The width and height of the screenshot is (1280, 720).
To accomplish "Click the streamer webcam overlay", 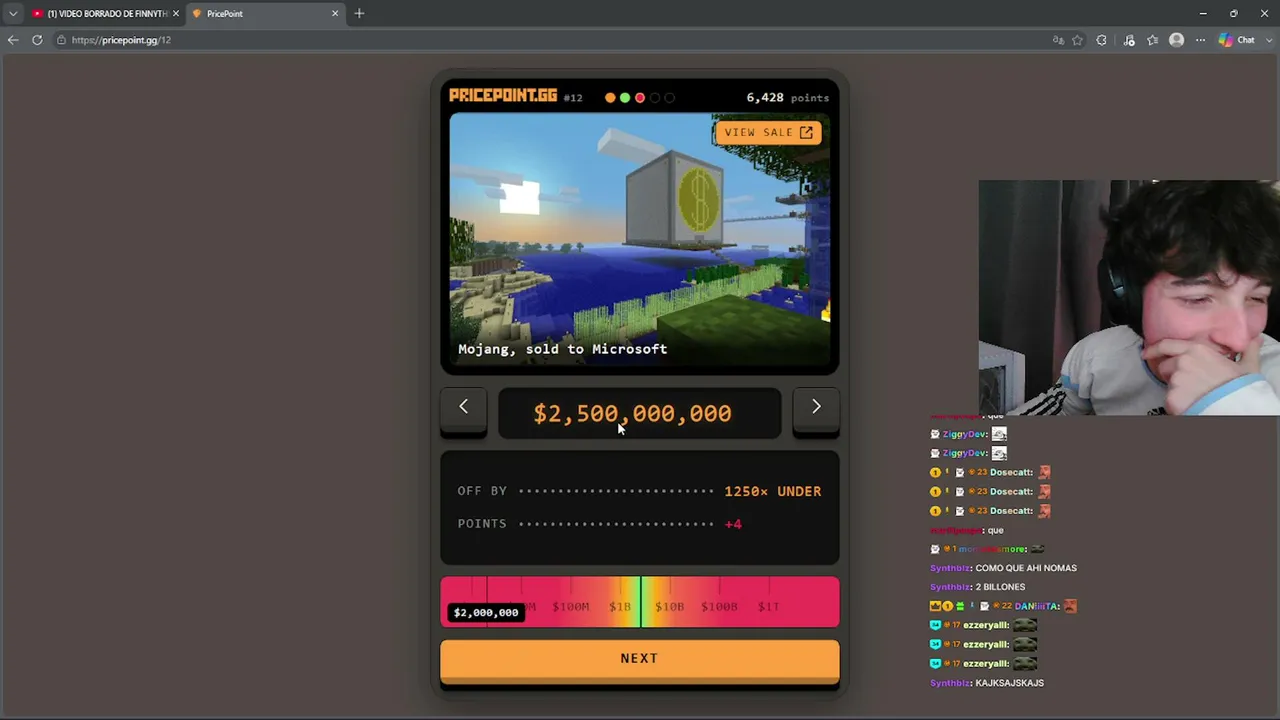I will click(1129, 297).
